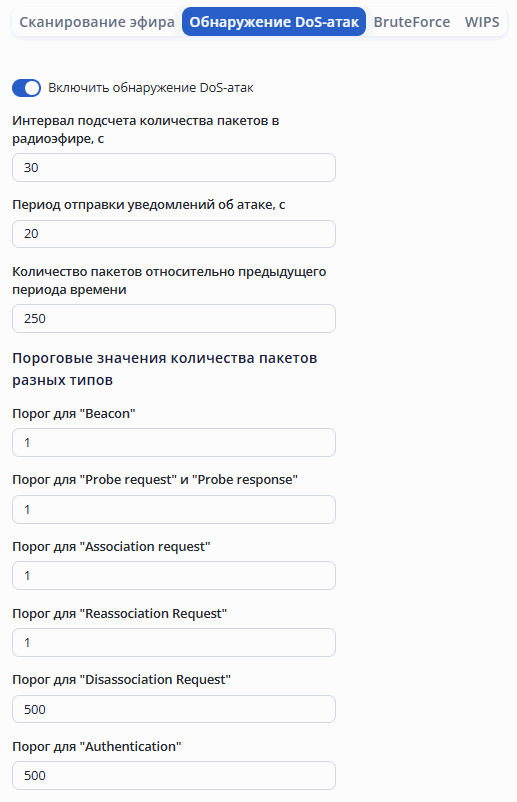
Task: Focus the Authentication threshold input field
Action: pyautogui.click(x=174, y=775)
